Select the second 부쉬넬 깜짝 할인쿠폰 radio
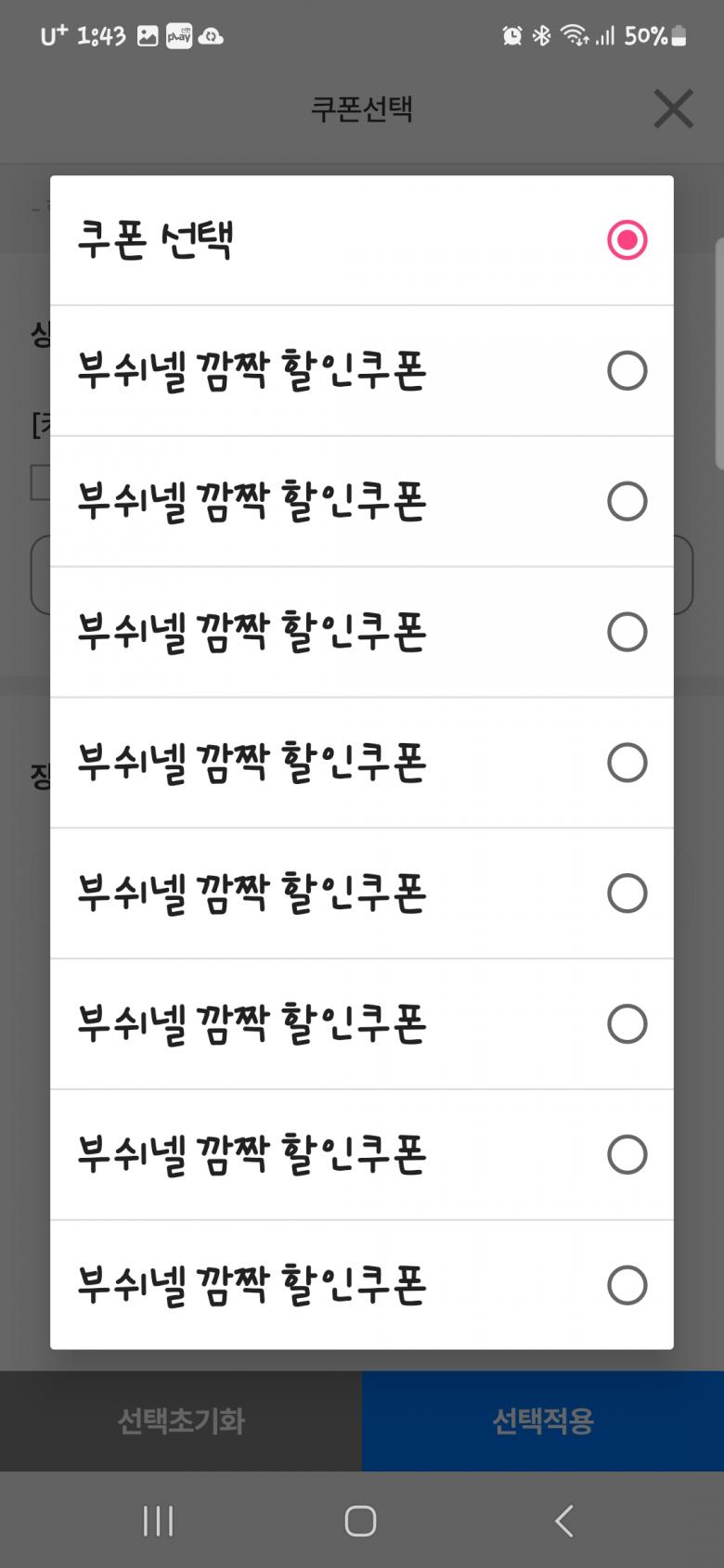The height and width of the screenshot is (1568, 724). click(x=627, y=502)
